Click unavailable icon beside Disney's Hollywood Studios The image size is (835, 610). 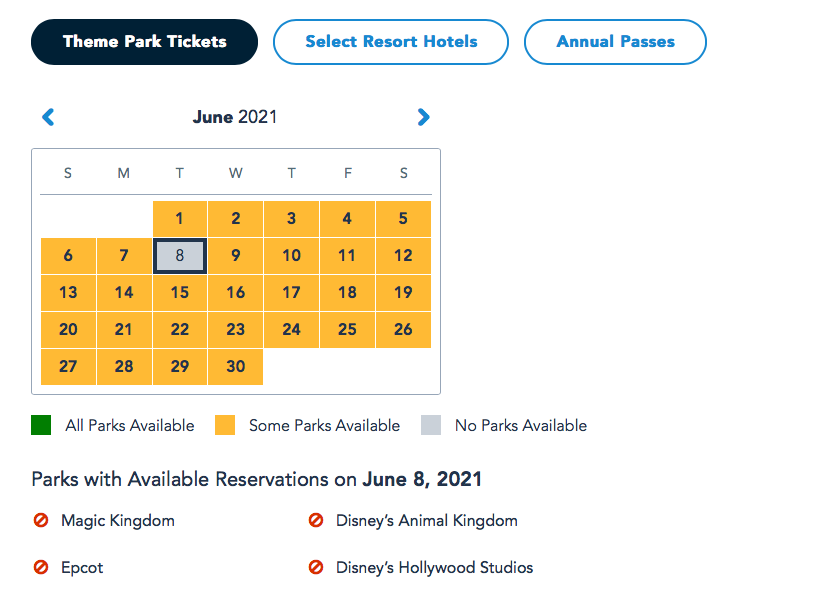pyautogui.click(x=316, y=567)
